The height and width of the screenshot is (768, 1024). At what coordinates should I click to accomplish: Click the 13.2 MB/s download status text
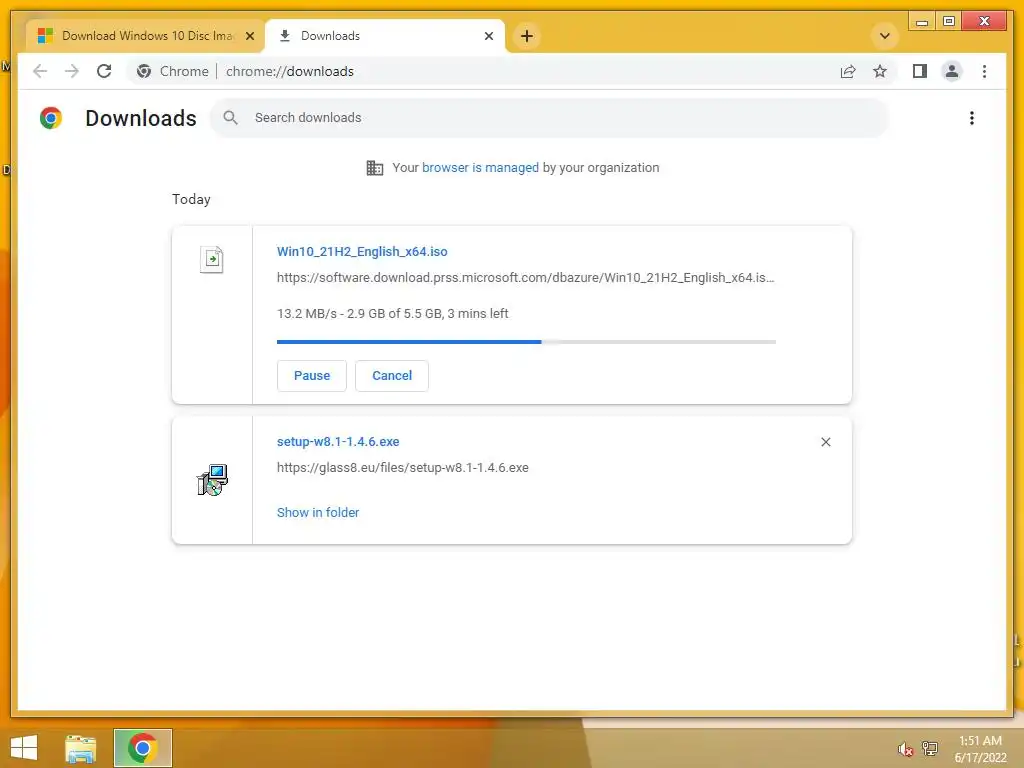click(x=392, y=313)
